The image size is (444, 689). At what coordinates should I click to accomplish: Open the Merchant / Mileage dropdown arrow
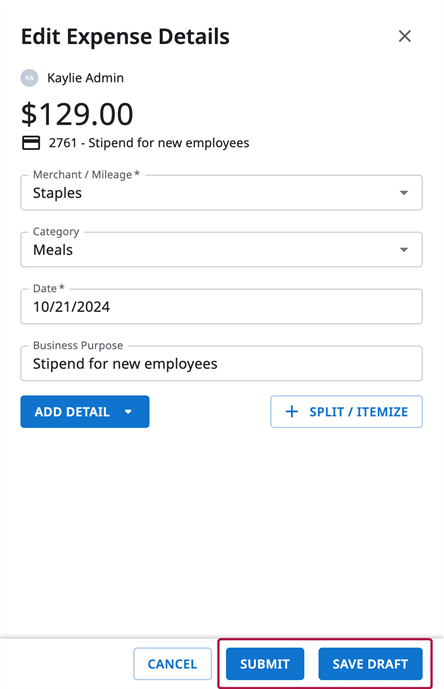coord(404,193)
